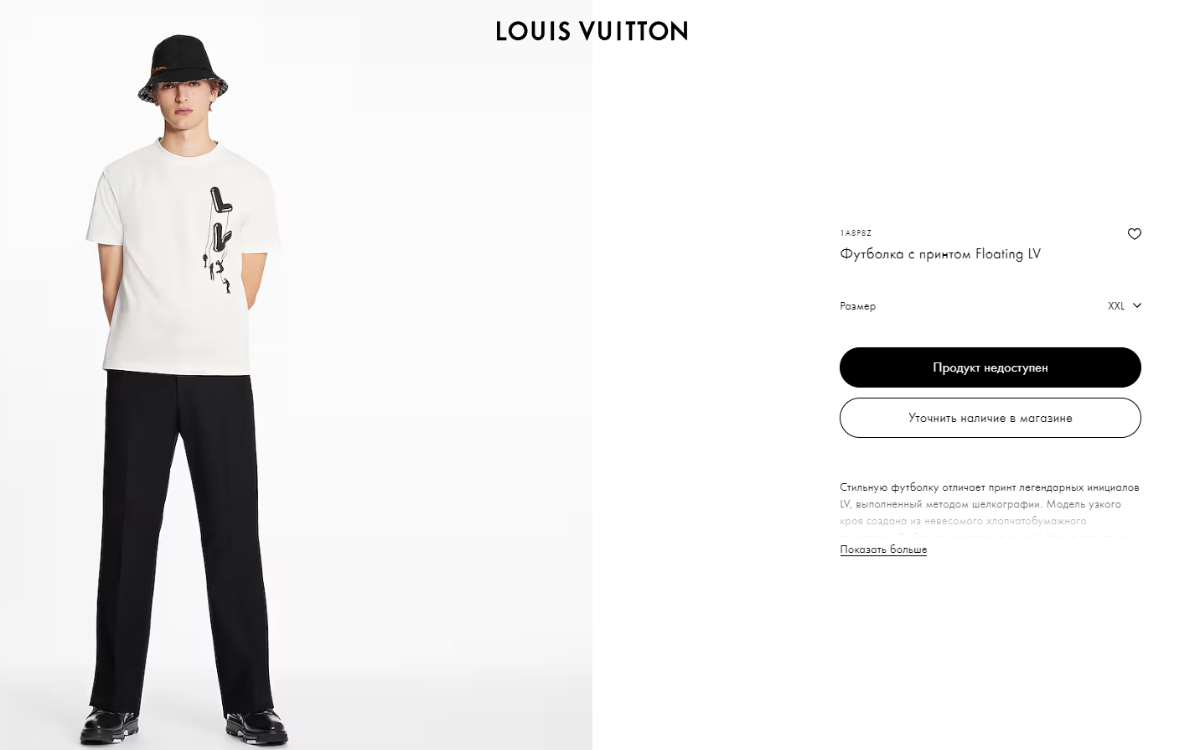Click the chevron arrow beside XXL
The height and width of the screenshot is (750, 1200).
(x=1136, y=306)
